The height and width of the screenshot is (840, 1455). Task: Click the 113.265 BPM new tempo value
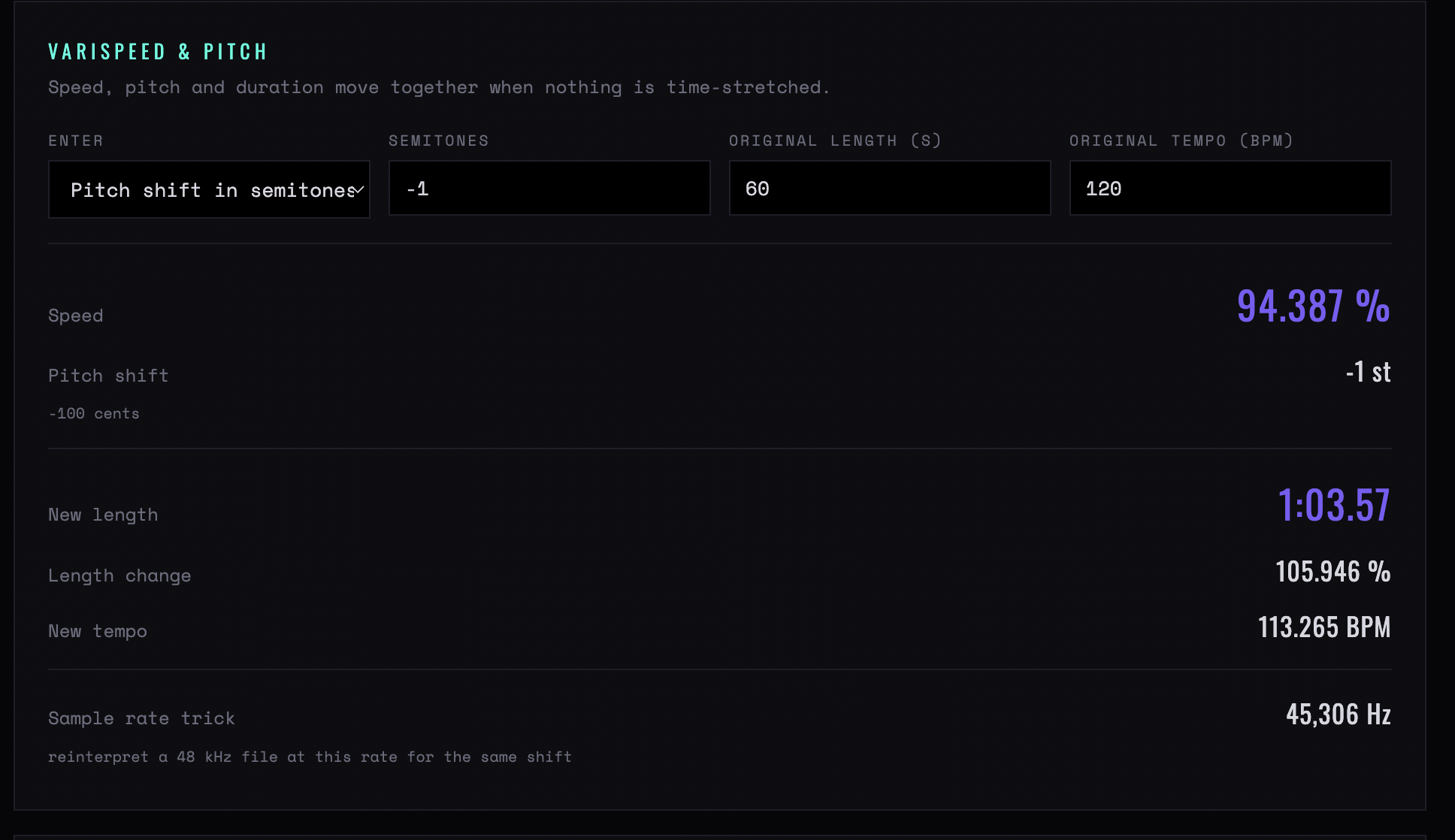click(1324, 627)
